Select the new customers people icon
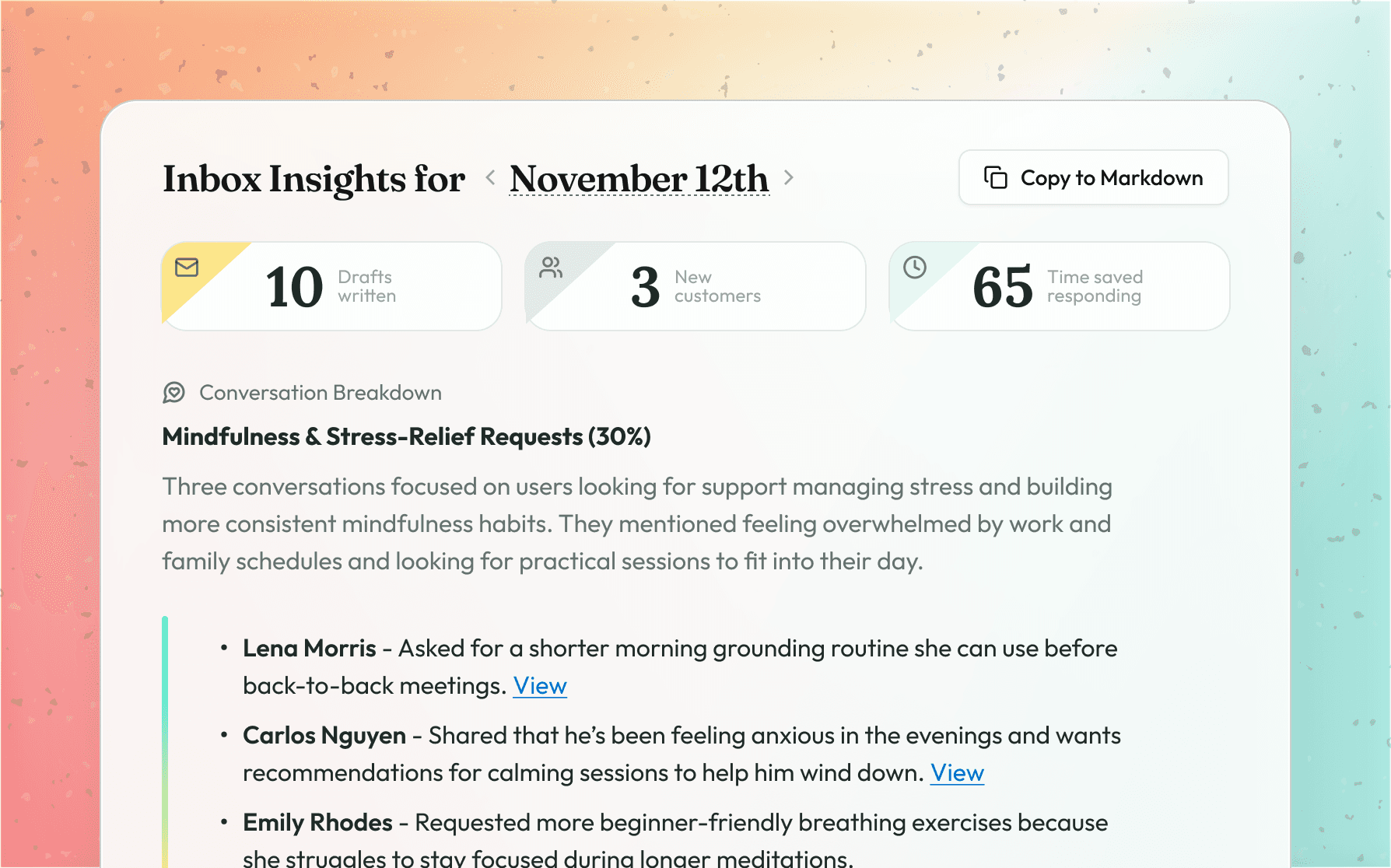This screenshot has height=868, width=1391. pos(551,268)
